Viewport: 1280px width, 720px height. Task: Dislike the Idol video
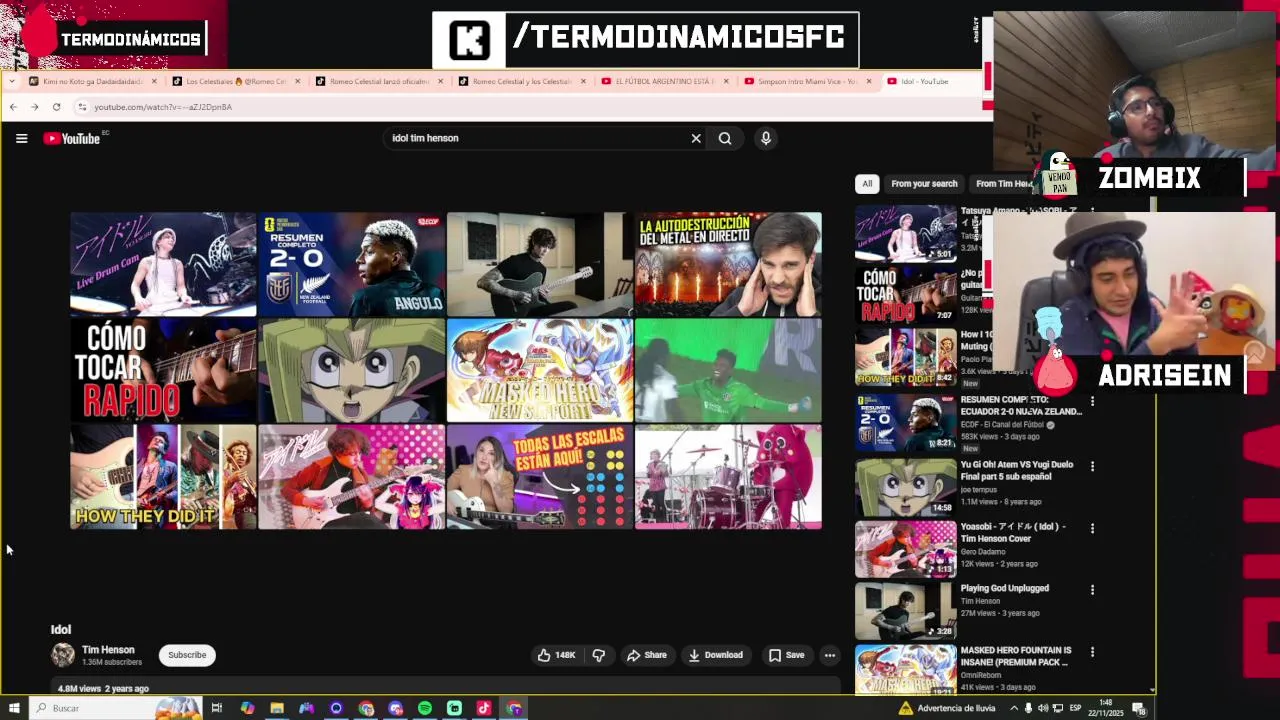599,655
